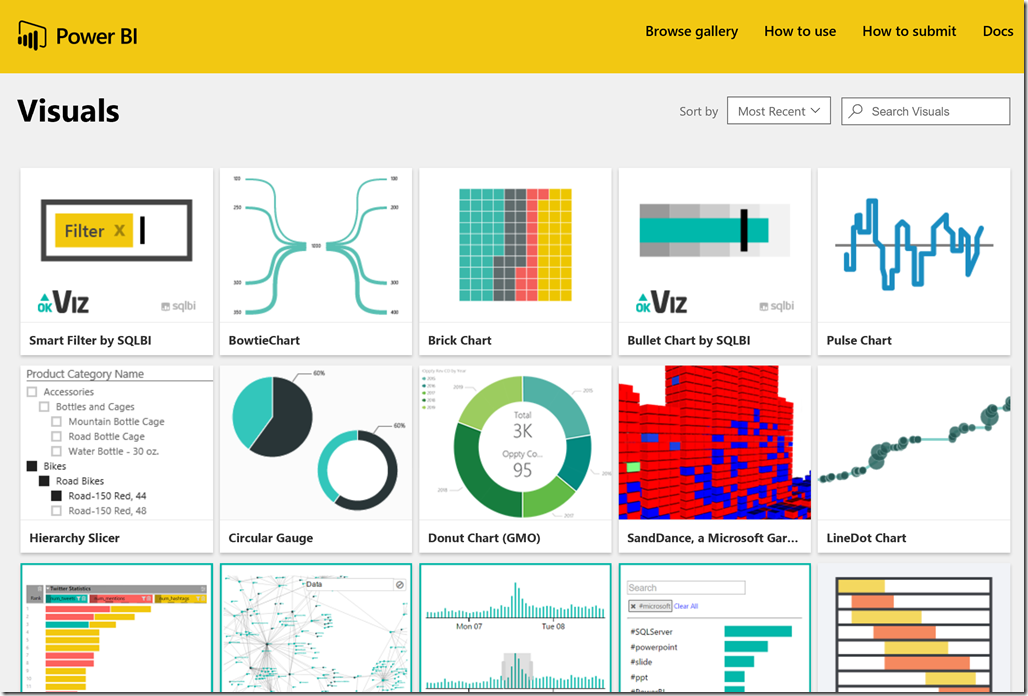Viewport: 1028px width, 696px height.
Task: Open the hashtag bar list visual thumbnail
Action: pyautogui.click(x=715, y=628)
